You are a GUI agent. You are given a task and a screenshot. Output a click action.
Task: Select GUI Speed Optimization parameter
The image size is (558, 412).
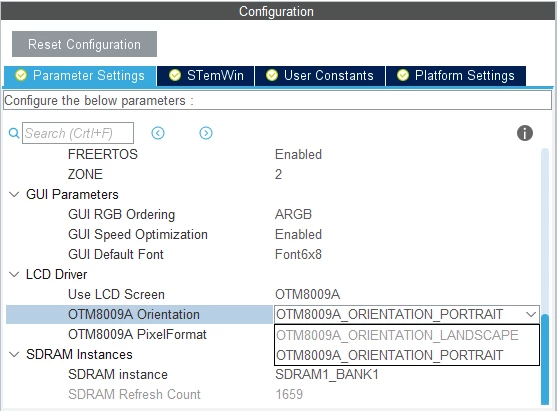(x=138, y=234)
